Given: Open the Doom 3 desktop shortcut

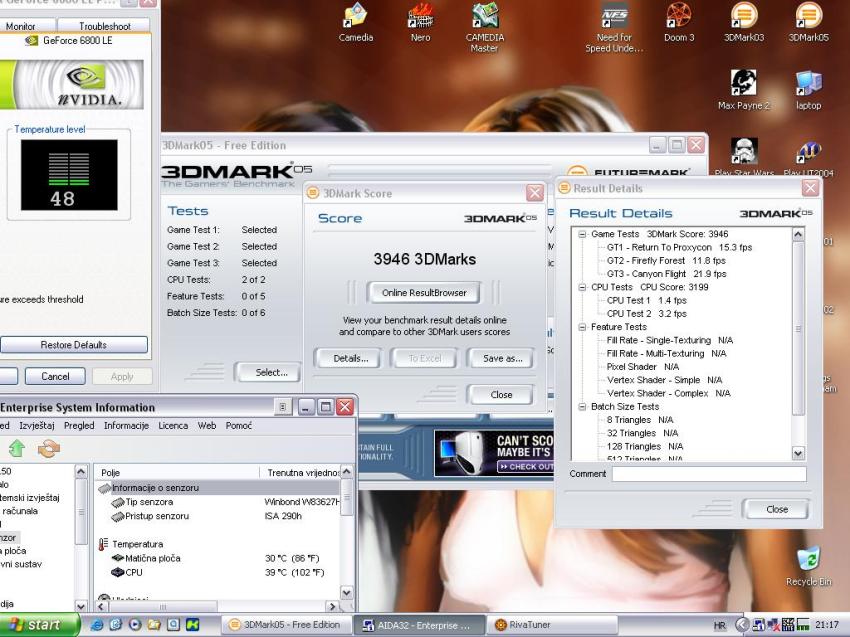Looking at the screenshot, I should (678, 17).
